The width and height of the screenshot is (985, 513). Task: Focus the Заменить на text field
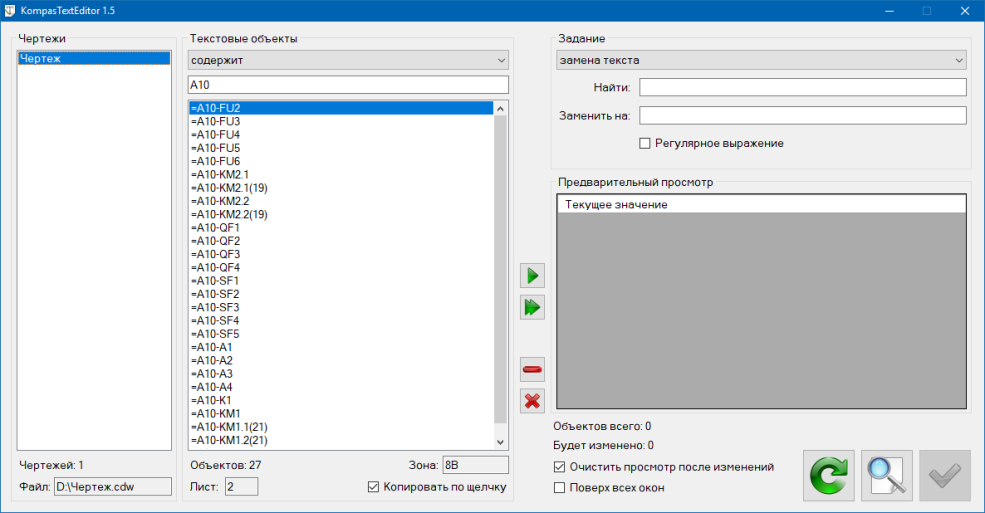click(802, 115)
